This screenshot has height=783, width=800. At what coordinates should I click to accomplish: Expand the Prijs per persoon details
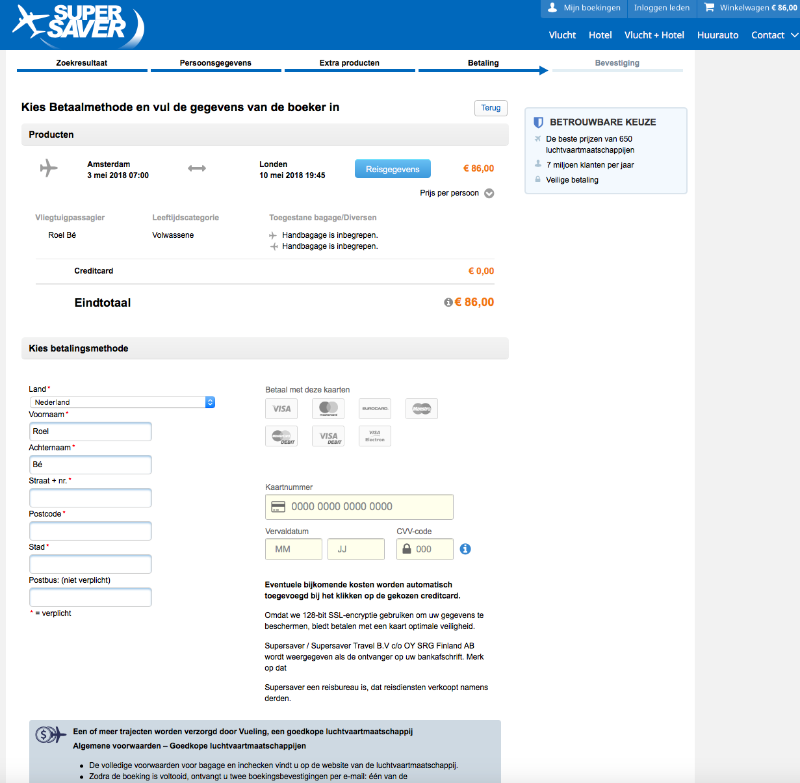[x=489, y=193]
